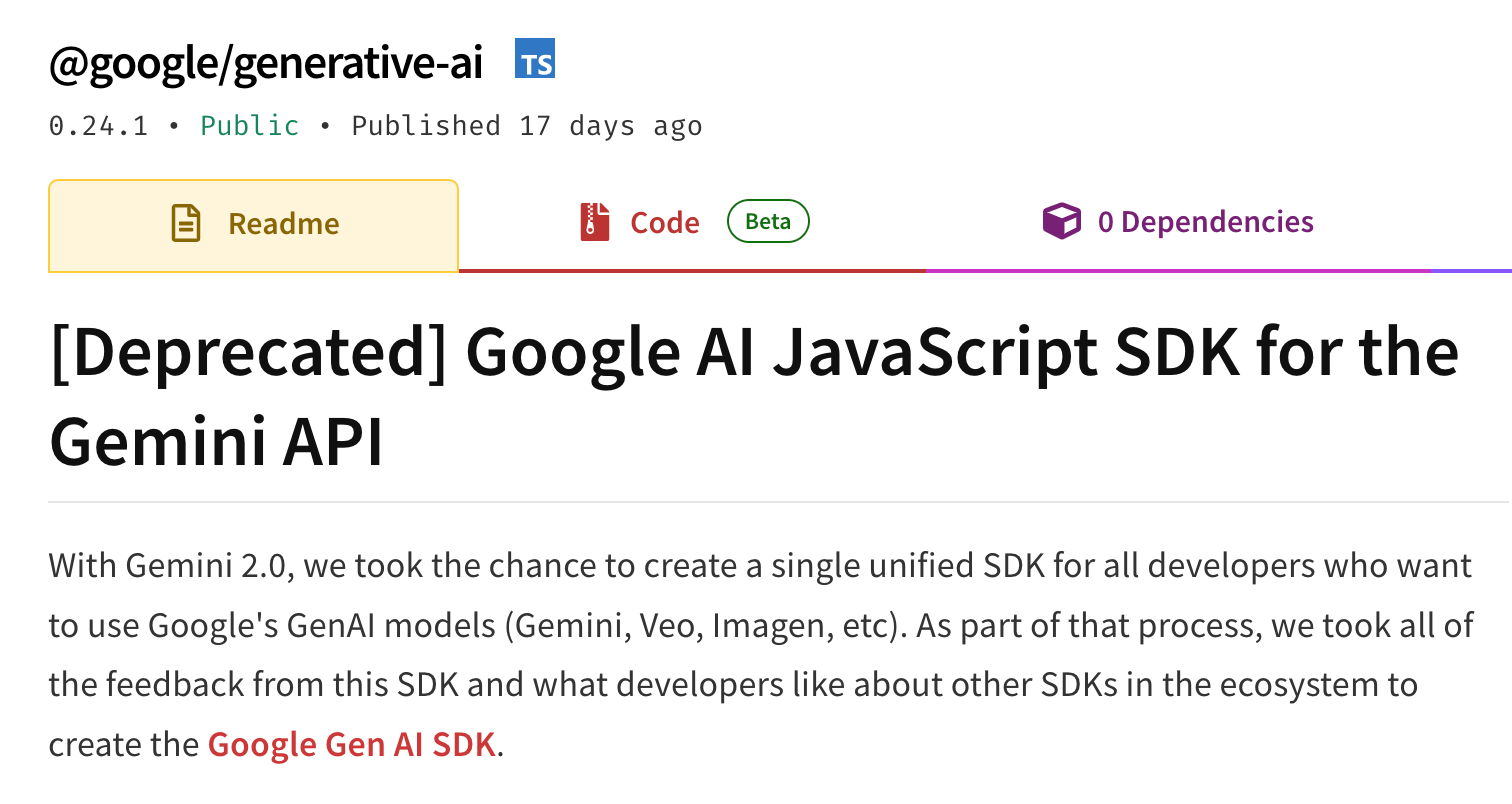
Task: Click the Published 17 days ago text
Action: point(525,125)
